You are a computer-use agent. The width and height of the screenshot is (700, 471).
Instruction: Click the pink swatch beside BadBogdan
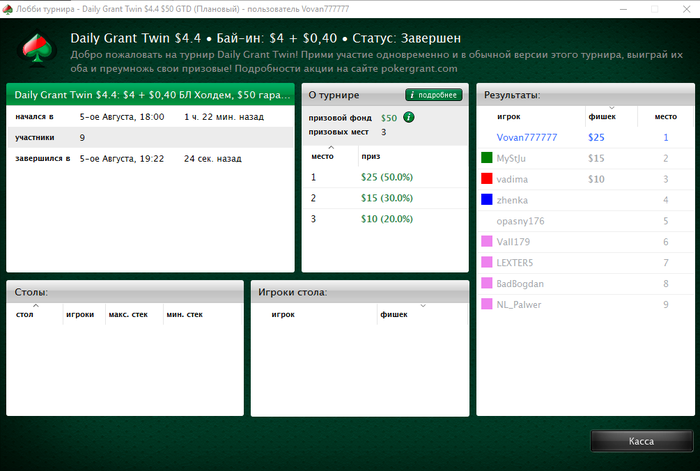click(487, 283)
